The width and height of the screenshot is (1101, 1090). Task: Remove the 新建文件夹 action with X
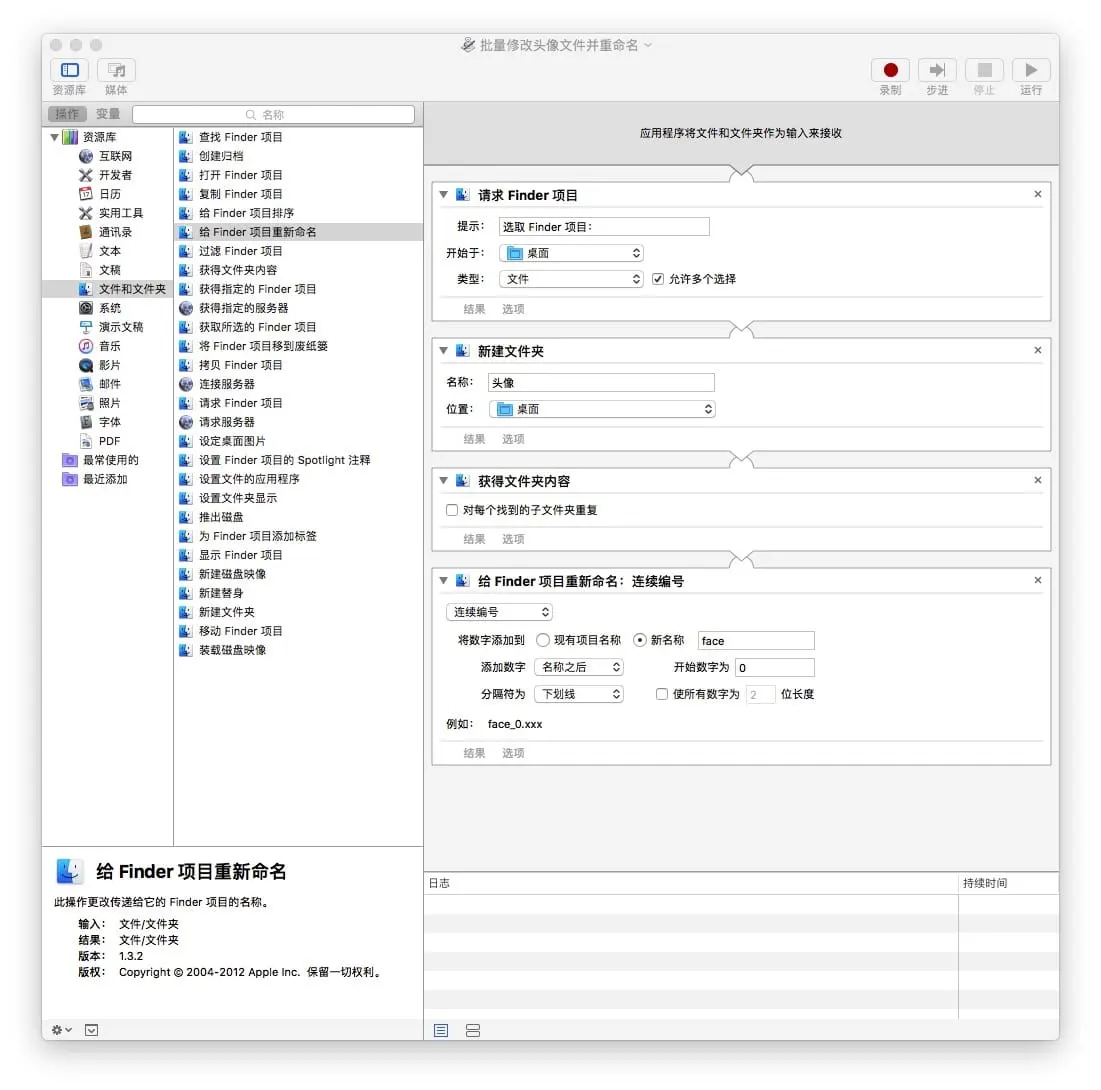pyautogui.click(x=1038, y=350)
